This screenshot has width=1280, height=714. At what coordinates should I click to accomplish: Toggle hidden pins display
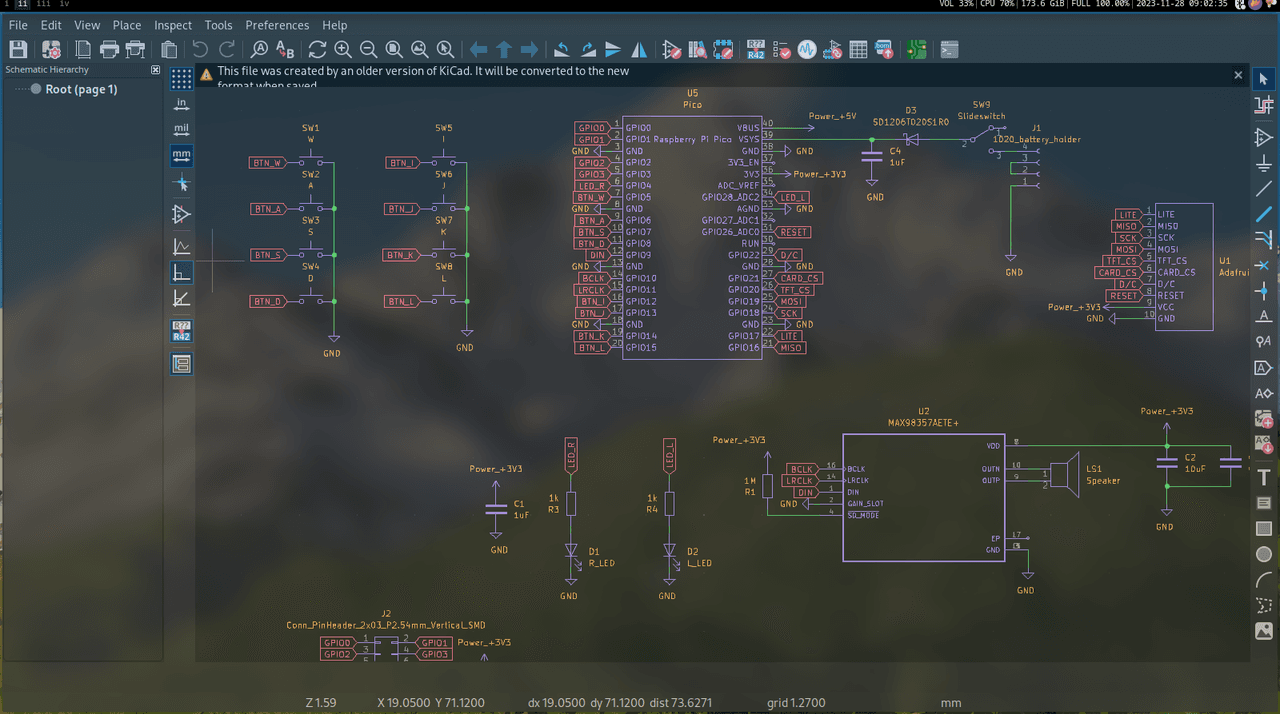pyautogui.click(x=181, y=214)
